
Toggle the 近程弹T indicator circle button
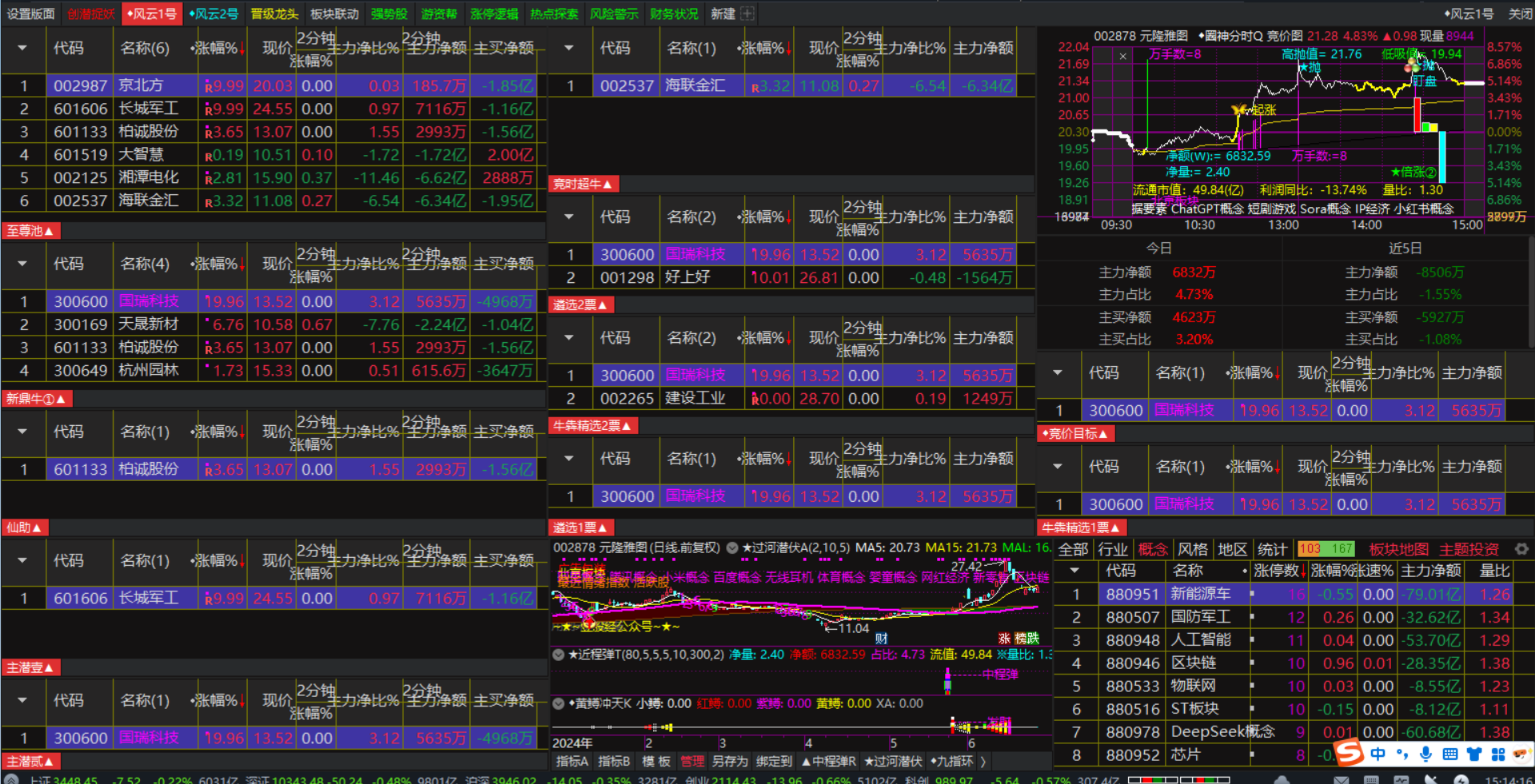pos(559,655)
